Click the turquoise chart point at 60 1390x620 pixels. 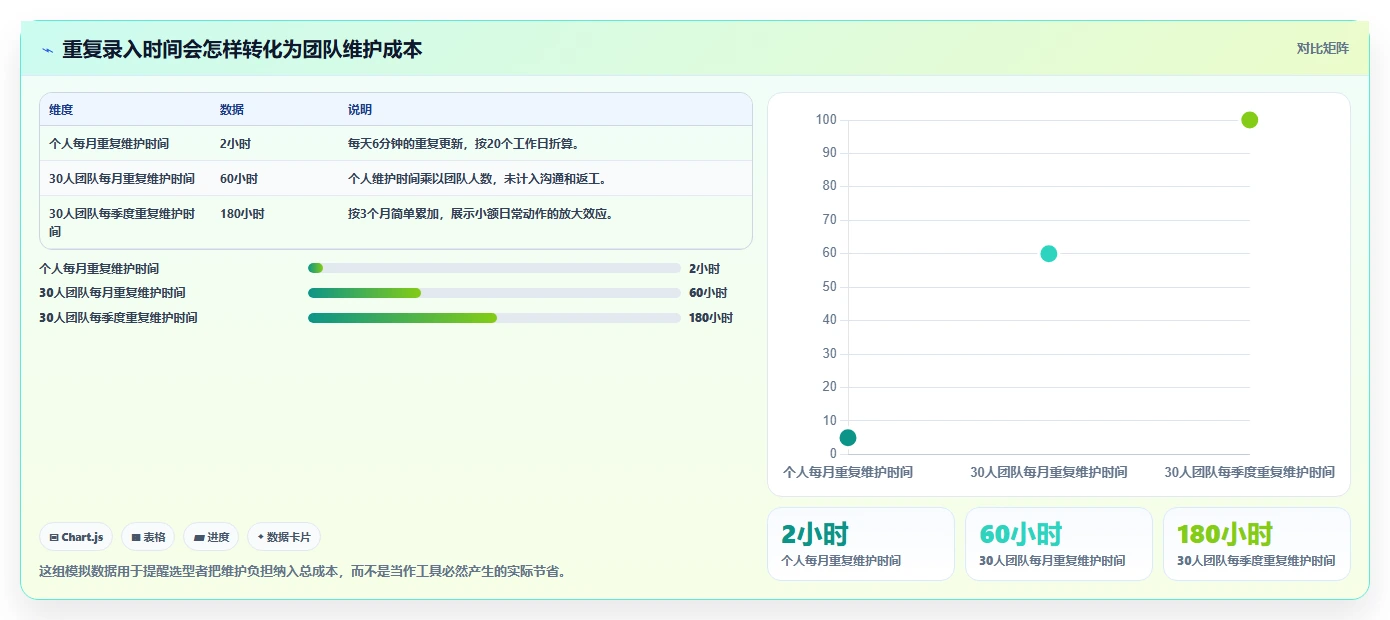tap(1048, 253)
